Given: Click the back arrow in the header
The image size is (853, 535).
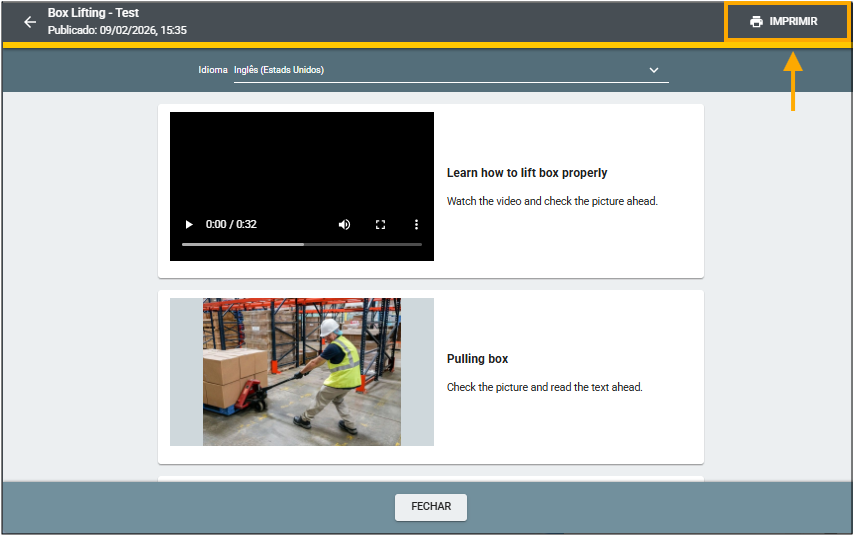Looking at the screenshot, I should coord(30,21).
